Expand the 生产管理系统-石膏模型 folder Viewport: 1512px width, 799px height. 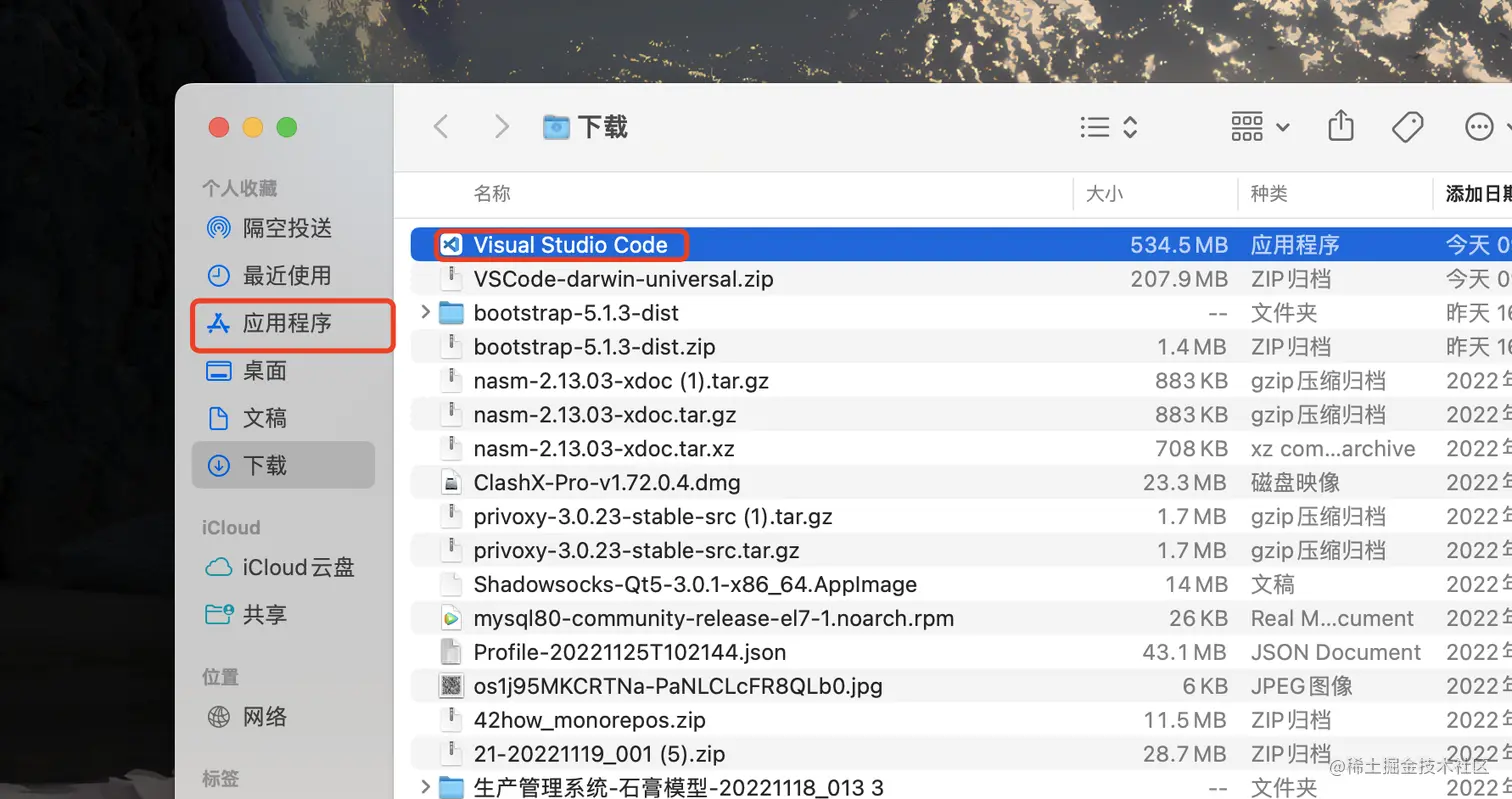pos(426,787)
